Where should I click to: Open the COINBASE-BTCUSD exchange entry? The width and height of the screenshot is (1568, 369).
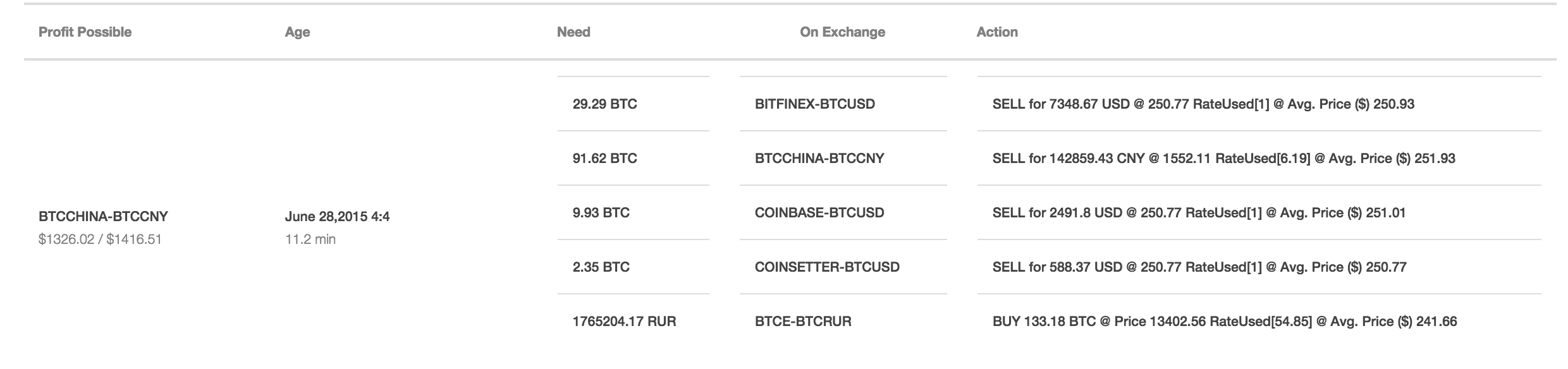tap(819, 213)
